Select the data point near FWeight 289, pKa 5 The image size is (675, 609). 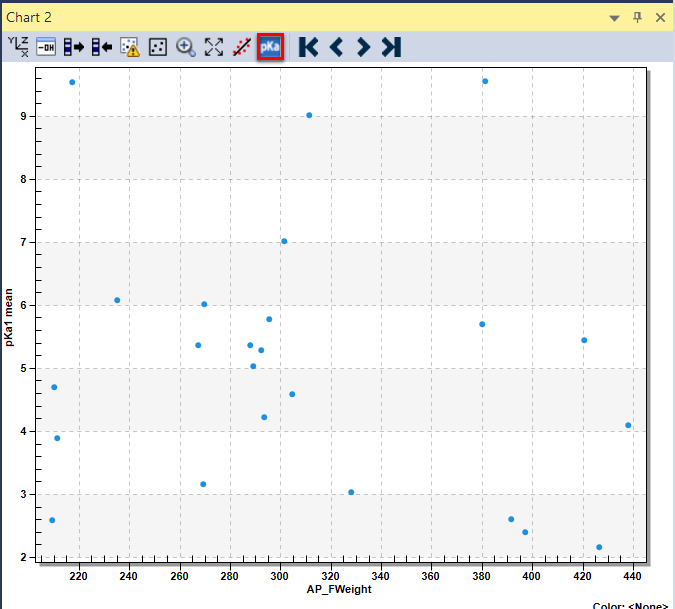click(x=253, y=366)
